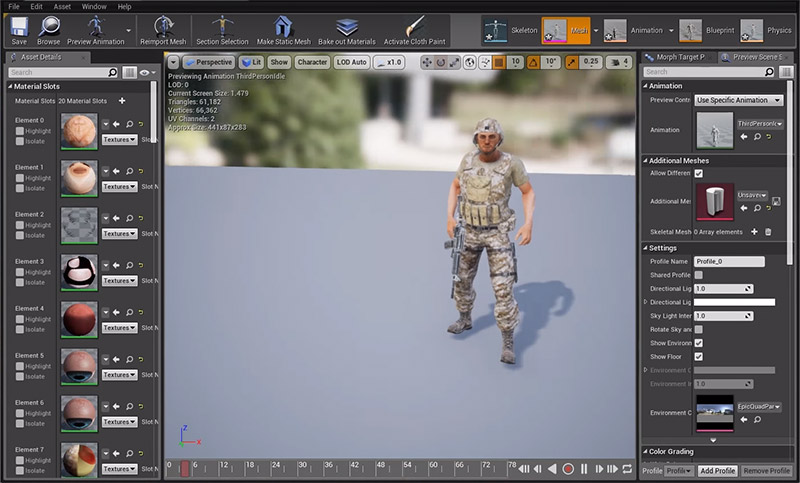Switch to the Skeleton editor tab

click(x=510, y=31)
